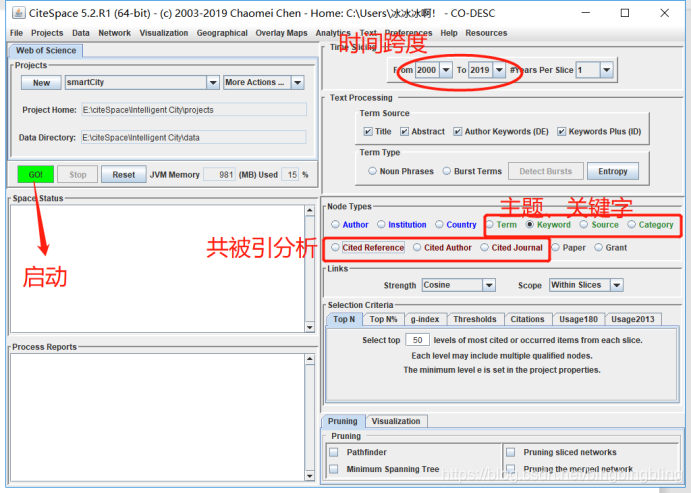Open the Overlay Maps menu

(x=281, y=33)
